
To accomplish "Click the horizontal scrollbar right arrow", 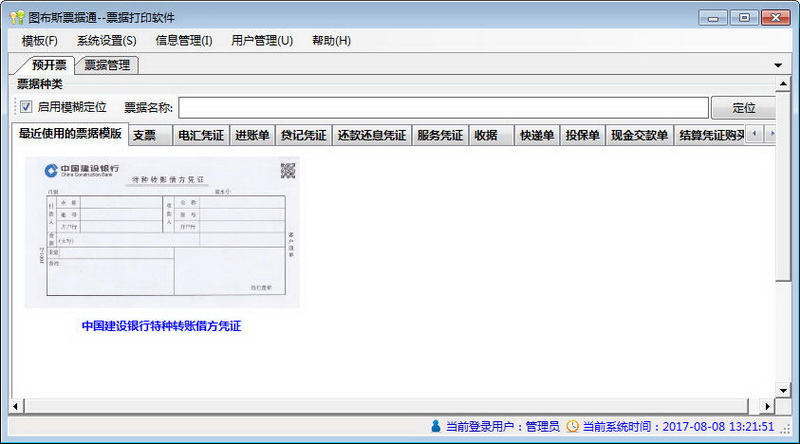I will tap(767, 406).
